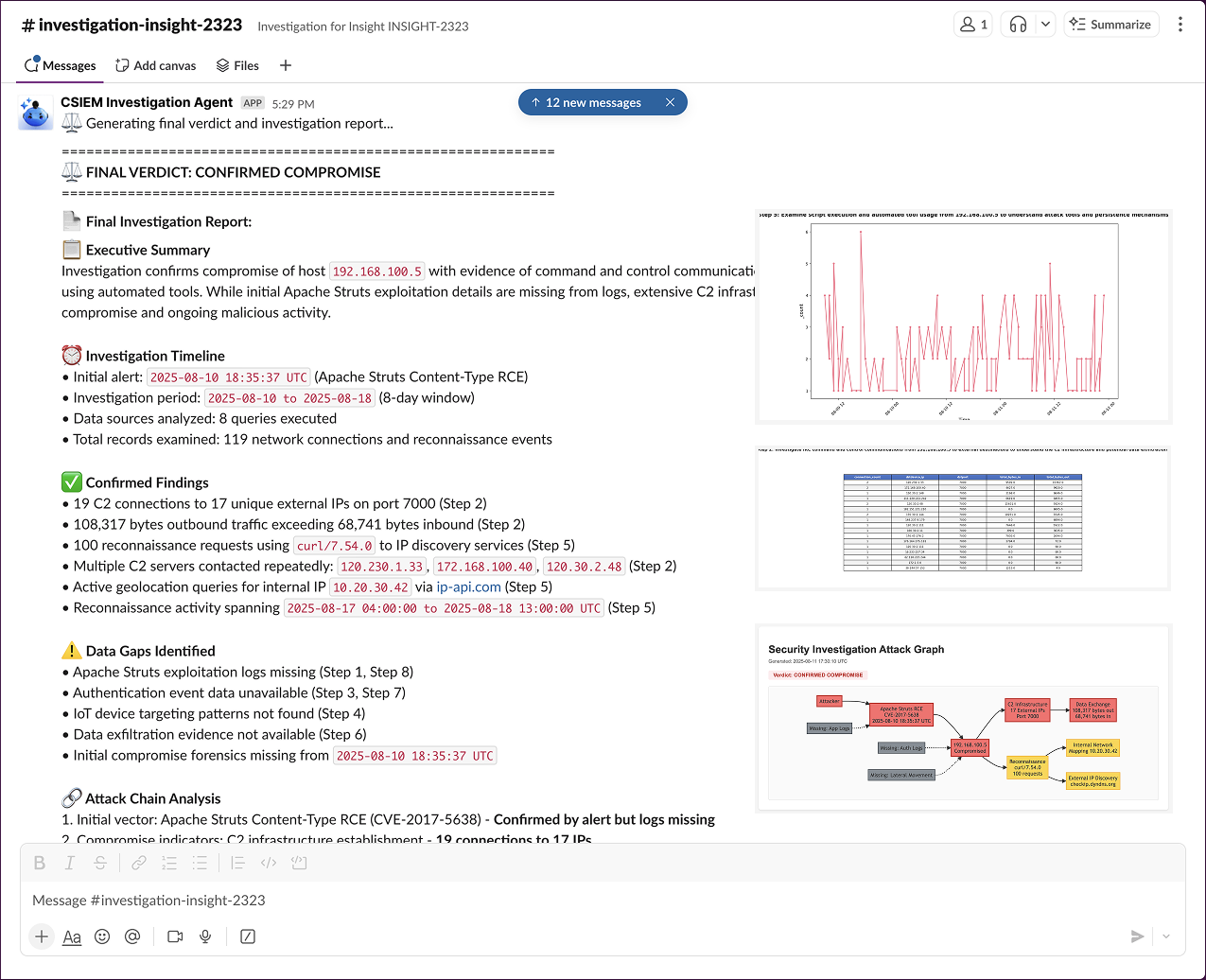
Task: Open CSIEM Investigation Agent avatar
Action: (x=36, y=114)
